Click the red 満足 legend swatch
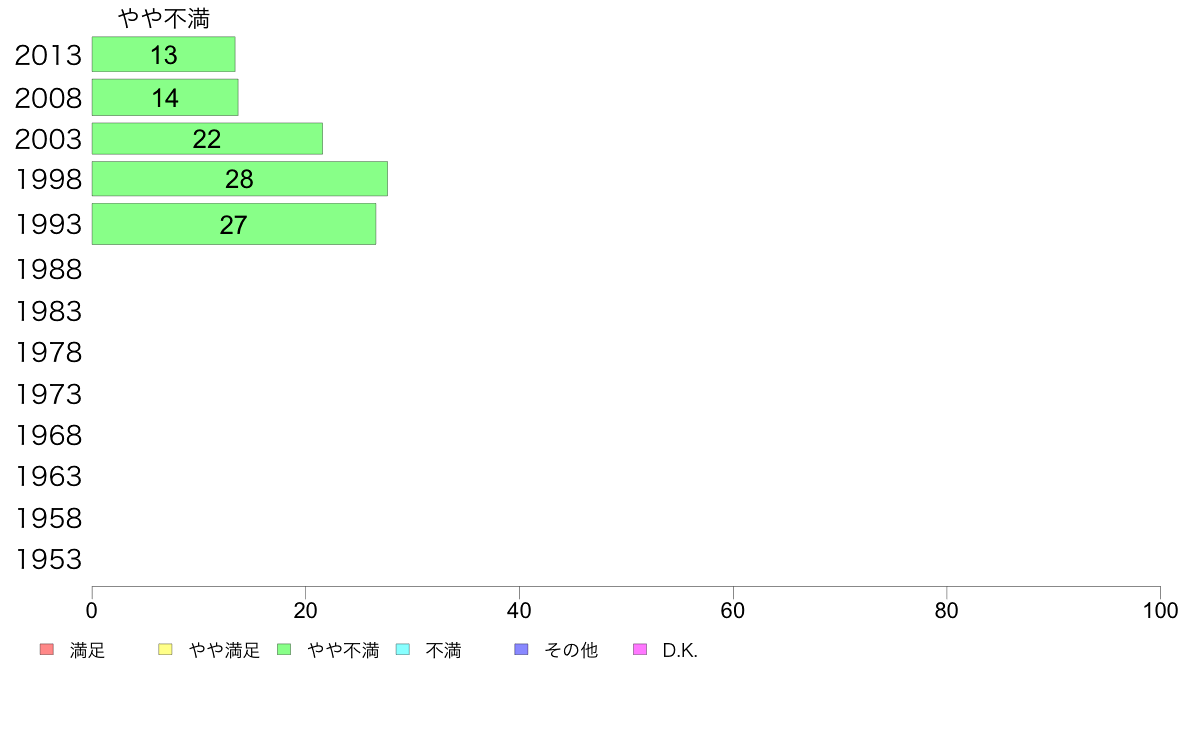Screen dimensions: 1188x736 tap(47, 650)
